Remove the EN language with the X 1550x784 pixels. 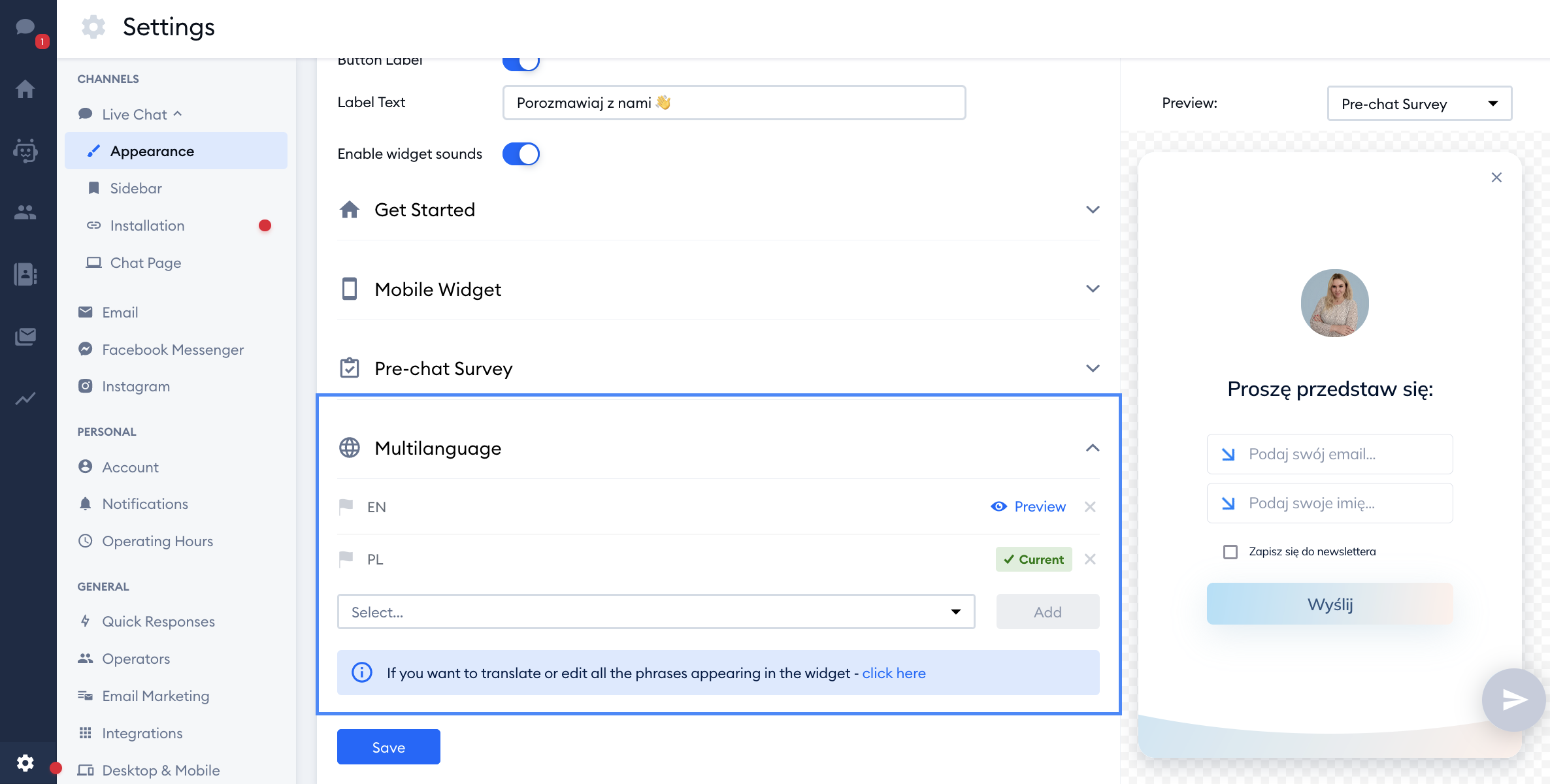1090,507
